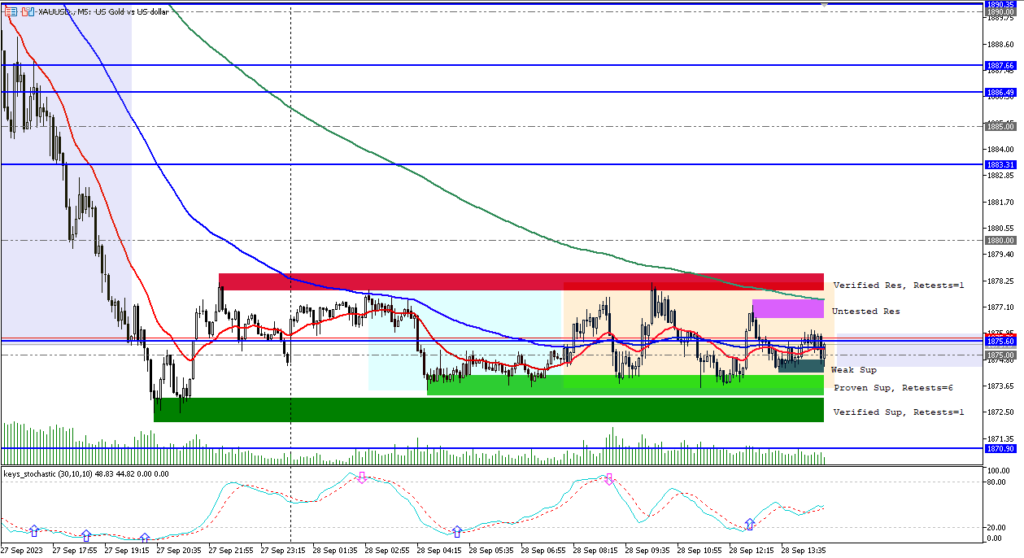
Task: Click the Weak Sup text label
Action: (853, 370)
